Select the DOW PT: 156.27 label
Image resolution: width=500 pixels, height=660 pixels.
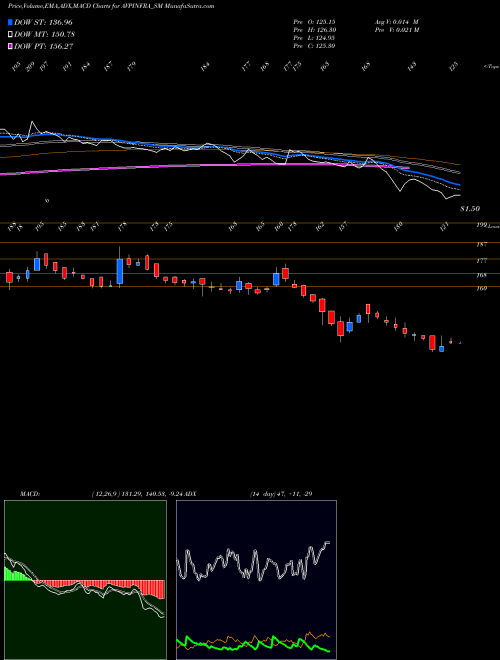44,46
